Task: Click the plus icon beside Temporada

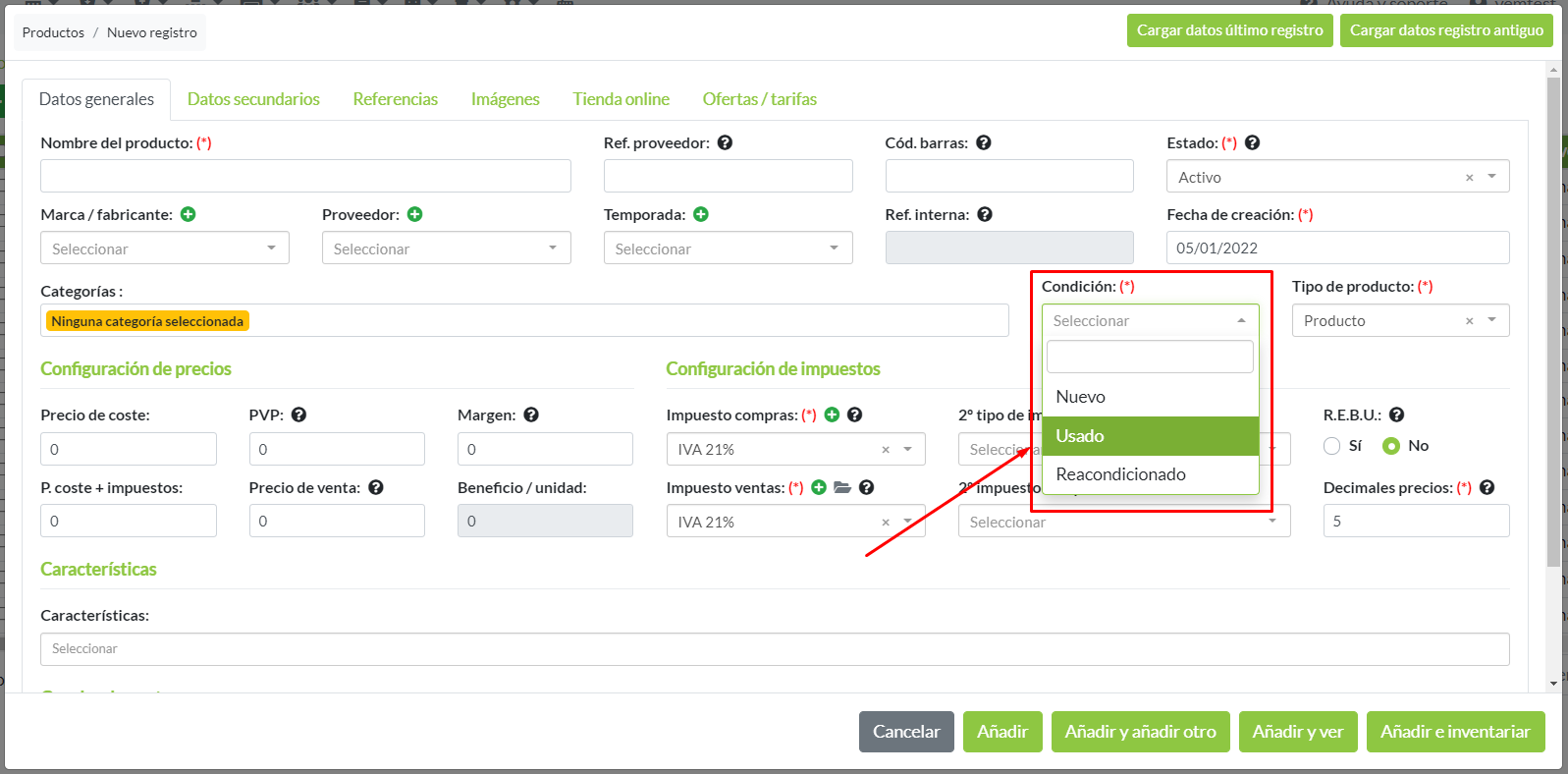Action: coord(701,214)
